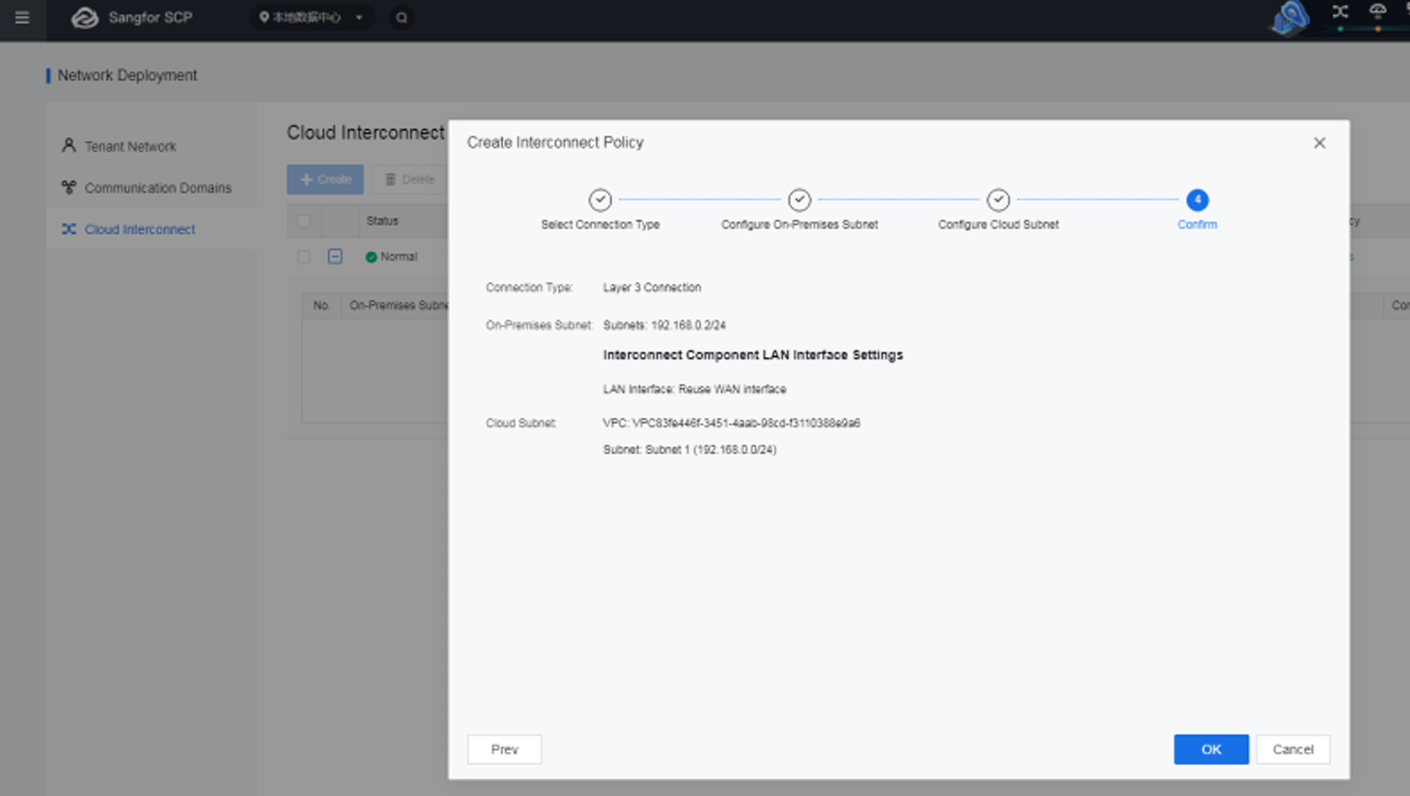
Task: Select the Communication Domains icon
Action: pyautogui.click(x=68, y=188)
